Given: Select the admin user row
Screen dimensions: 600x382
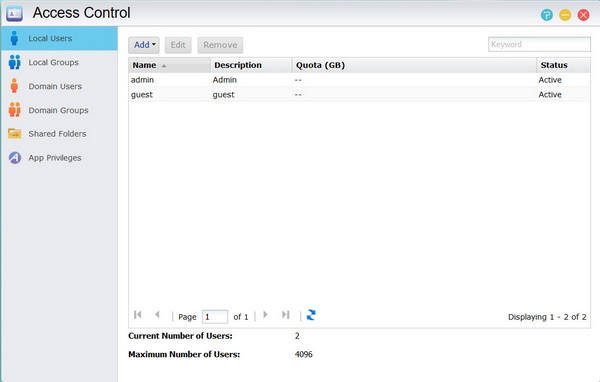Looking at the screenshot, I should click(x=359, y=80).
